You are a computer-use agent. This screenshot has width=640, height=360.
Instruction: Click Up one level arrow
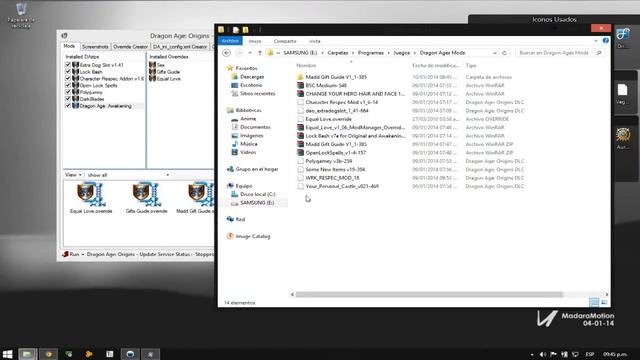point(260,53)
